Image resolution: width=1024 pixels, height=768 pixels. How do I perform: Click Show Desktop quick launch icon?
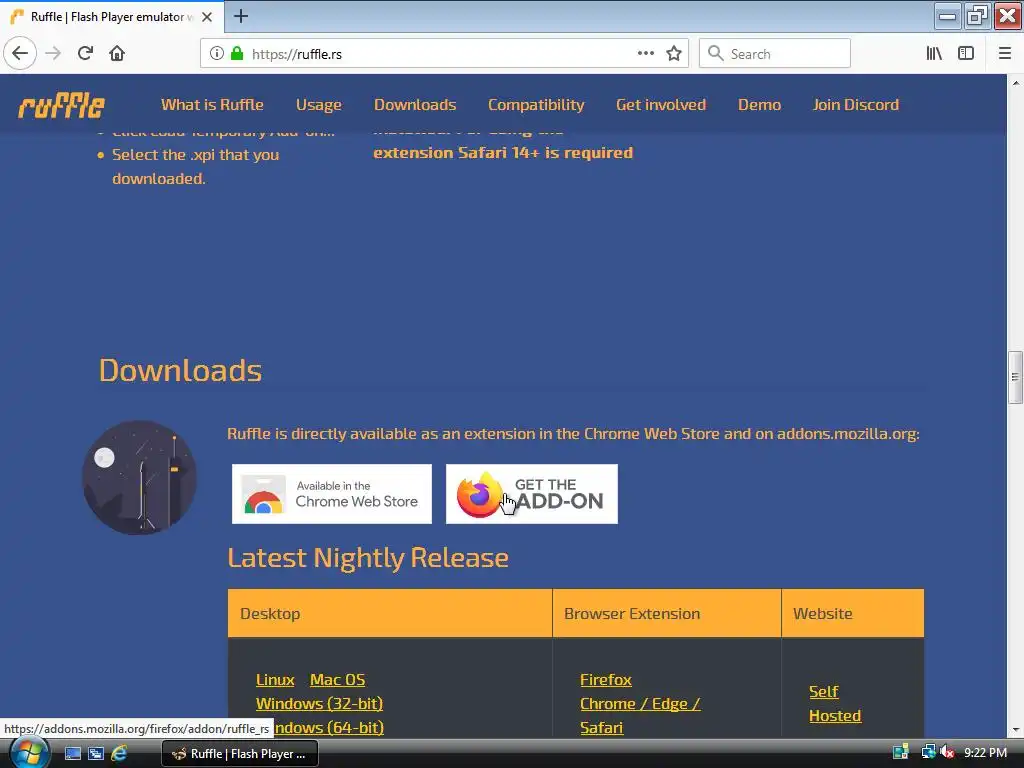pyautogui.click(x=72, y=754)
